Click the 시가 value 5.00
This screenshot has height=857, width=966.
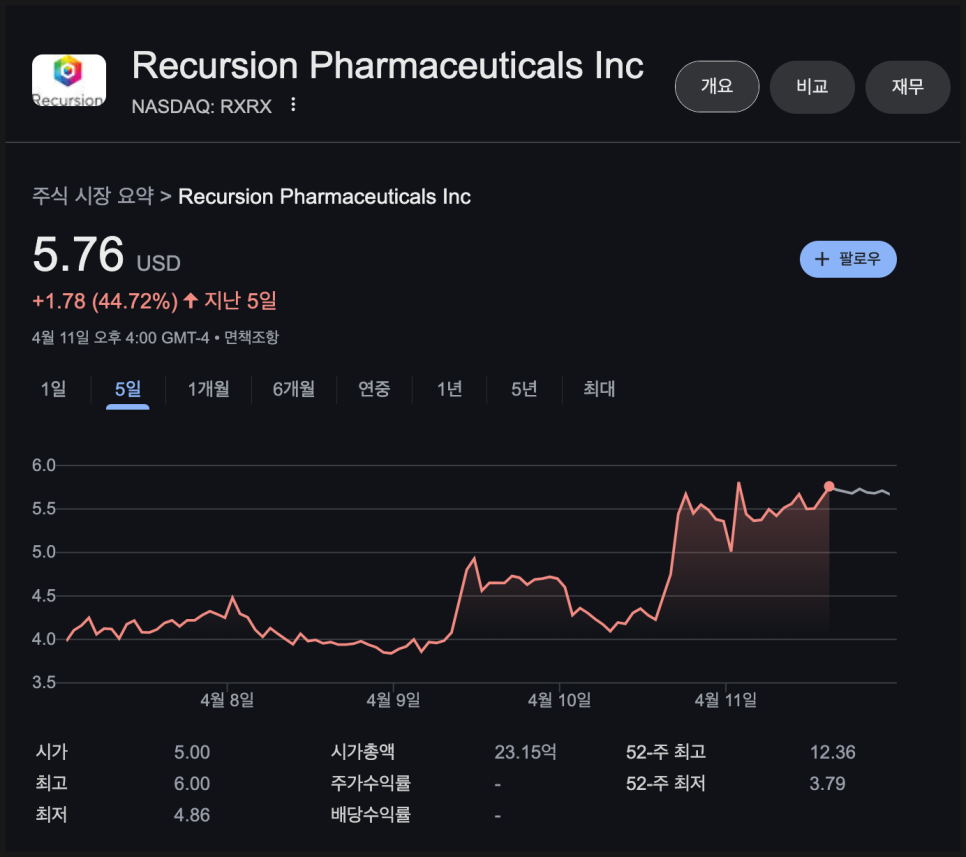(192, 752)
